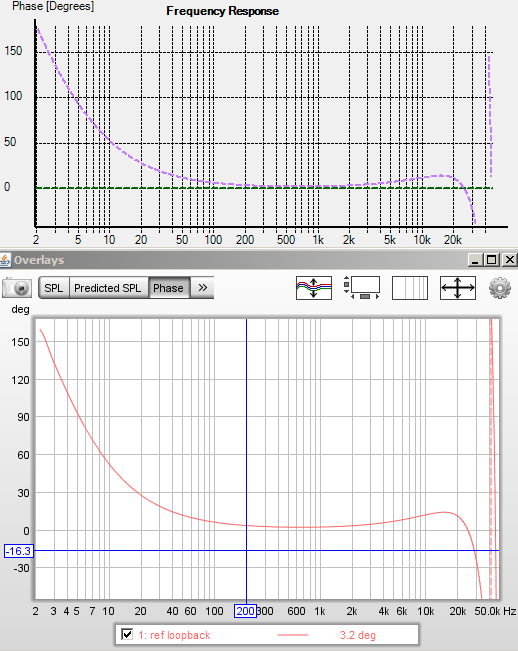518x651 pixels.
Task: Click the 200 Hz cursor frequency box
Action: click(245, 611)
